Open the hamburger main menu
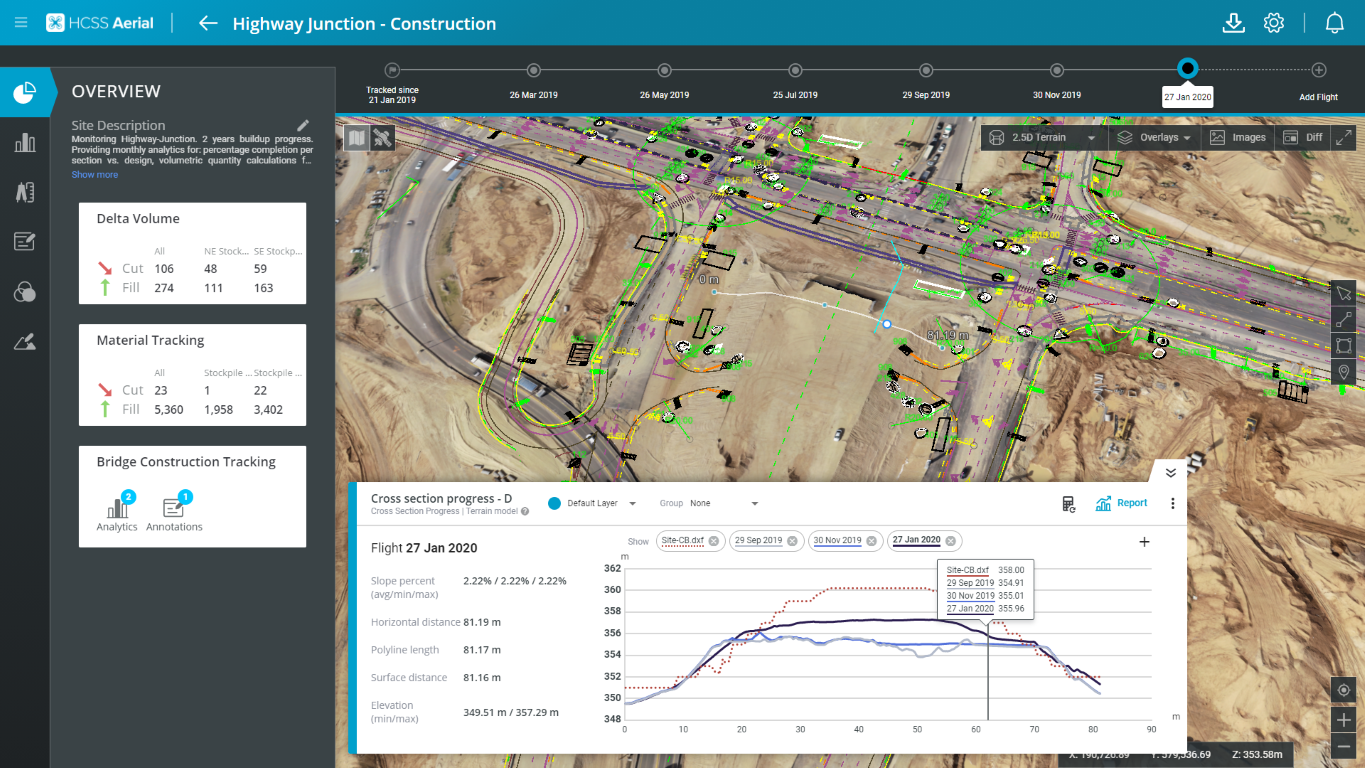This screenshot has width=1365, height=768. click(21, 23)
